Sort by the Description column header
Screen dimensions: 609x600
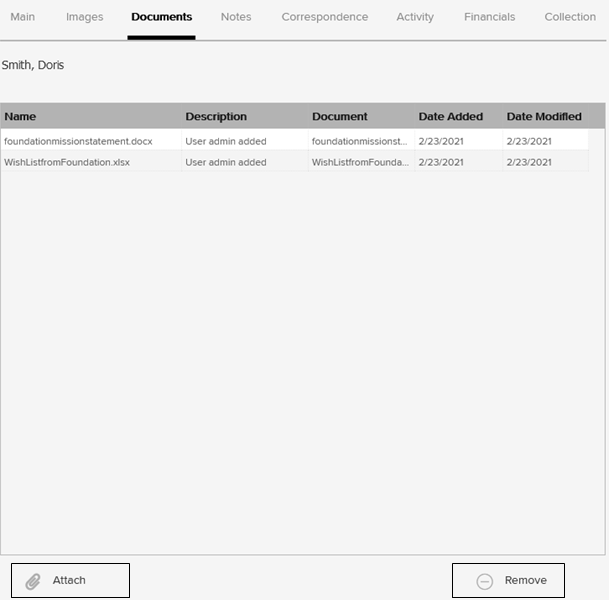tap(245, 116)
